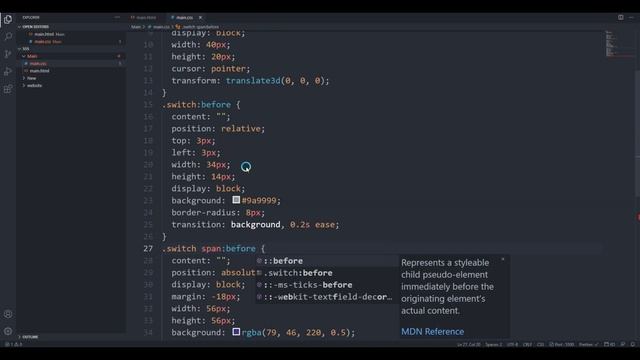The width and height of the screenshot is (640, 360).
Task: Click the Spaces indentation status item
Action: pyautogui.click(x=493, y=344)
